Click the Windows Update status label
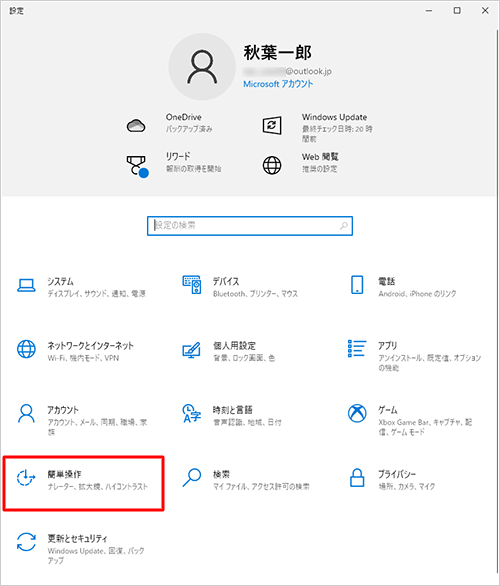This screenshot has height=586, width=500. coord(337,134)
